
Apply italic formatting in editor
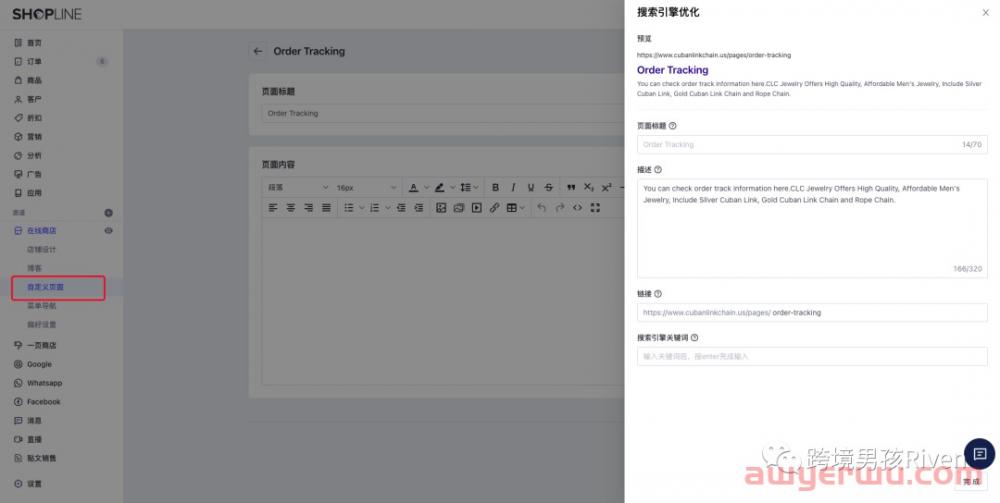tap(512, 187)
